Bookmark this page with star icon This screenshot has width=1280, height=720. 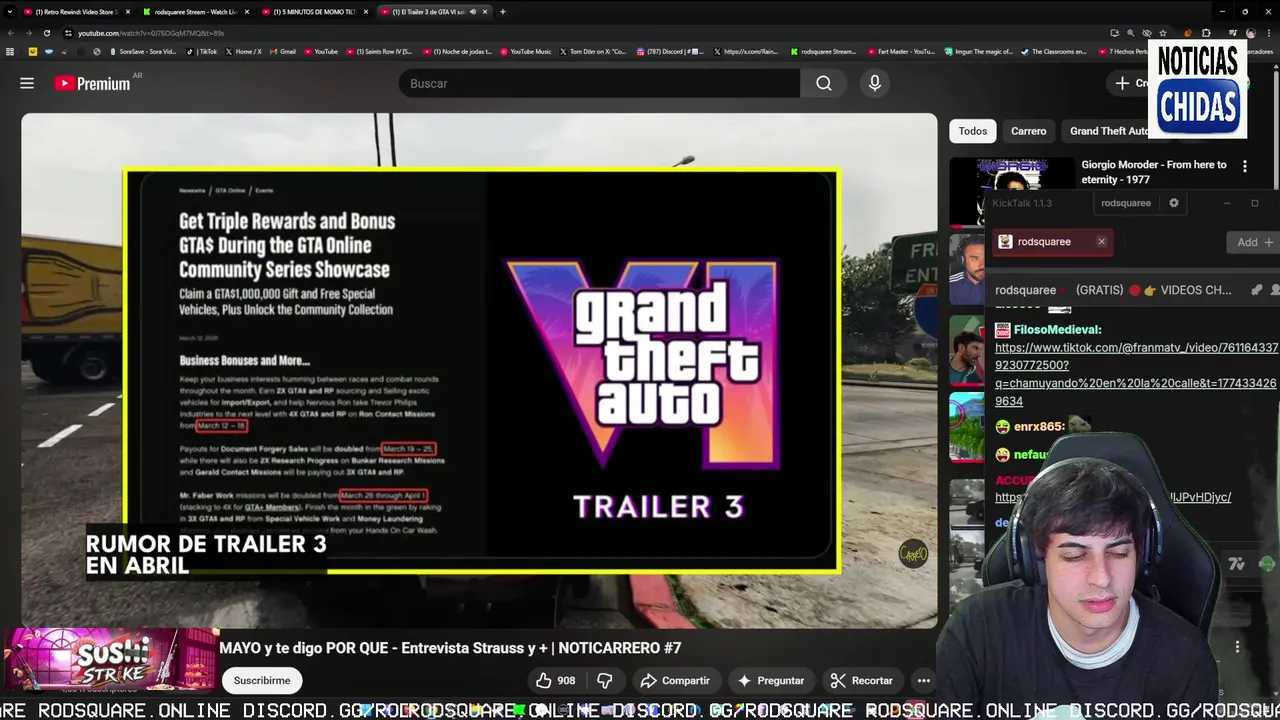click(1163, 33)
